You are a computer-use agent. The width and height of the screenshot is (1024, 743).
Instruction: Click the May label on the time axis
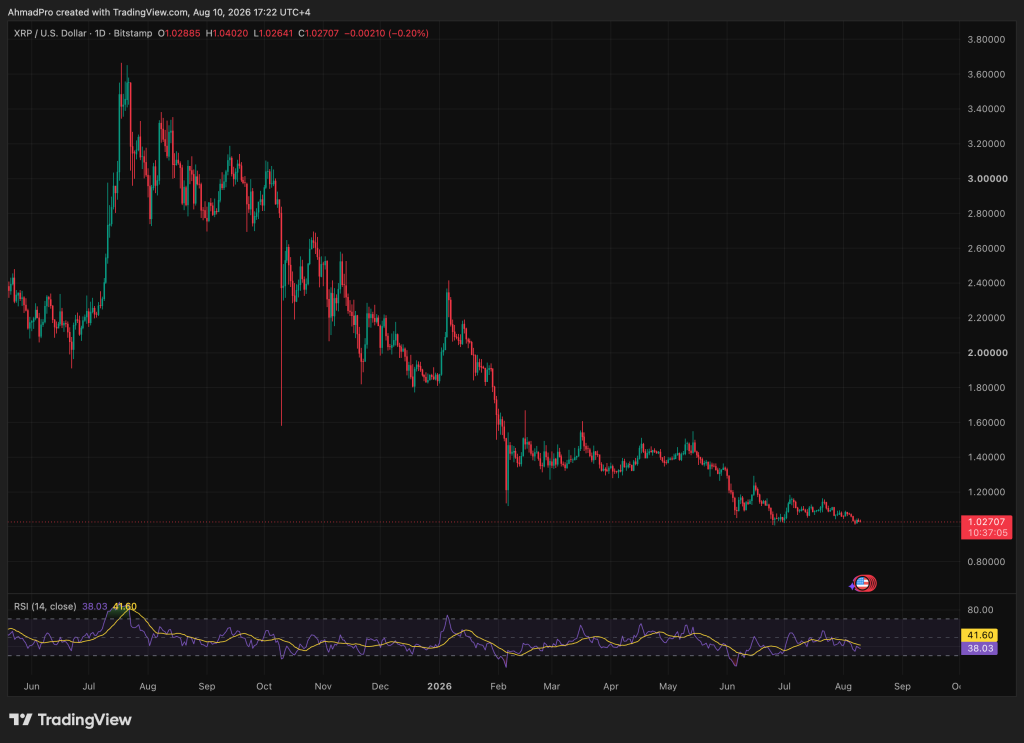tap(668, 686)
